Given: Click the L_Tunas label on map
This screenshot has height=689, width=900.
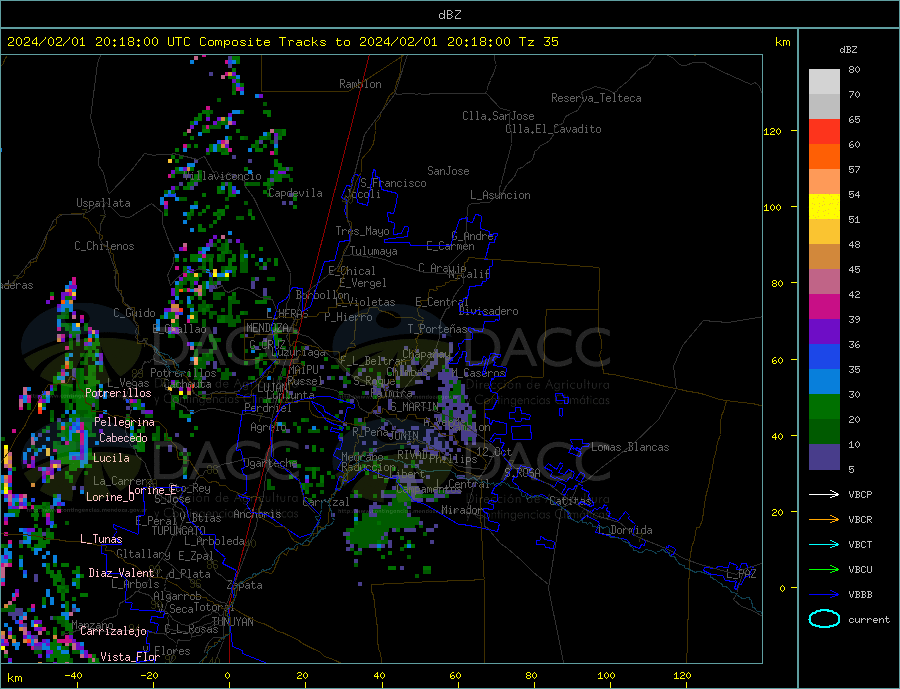Looking at the screenshot, I should pos(101,539).
